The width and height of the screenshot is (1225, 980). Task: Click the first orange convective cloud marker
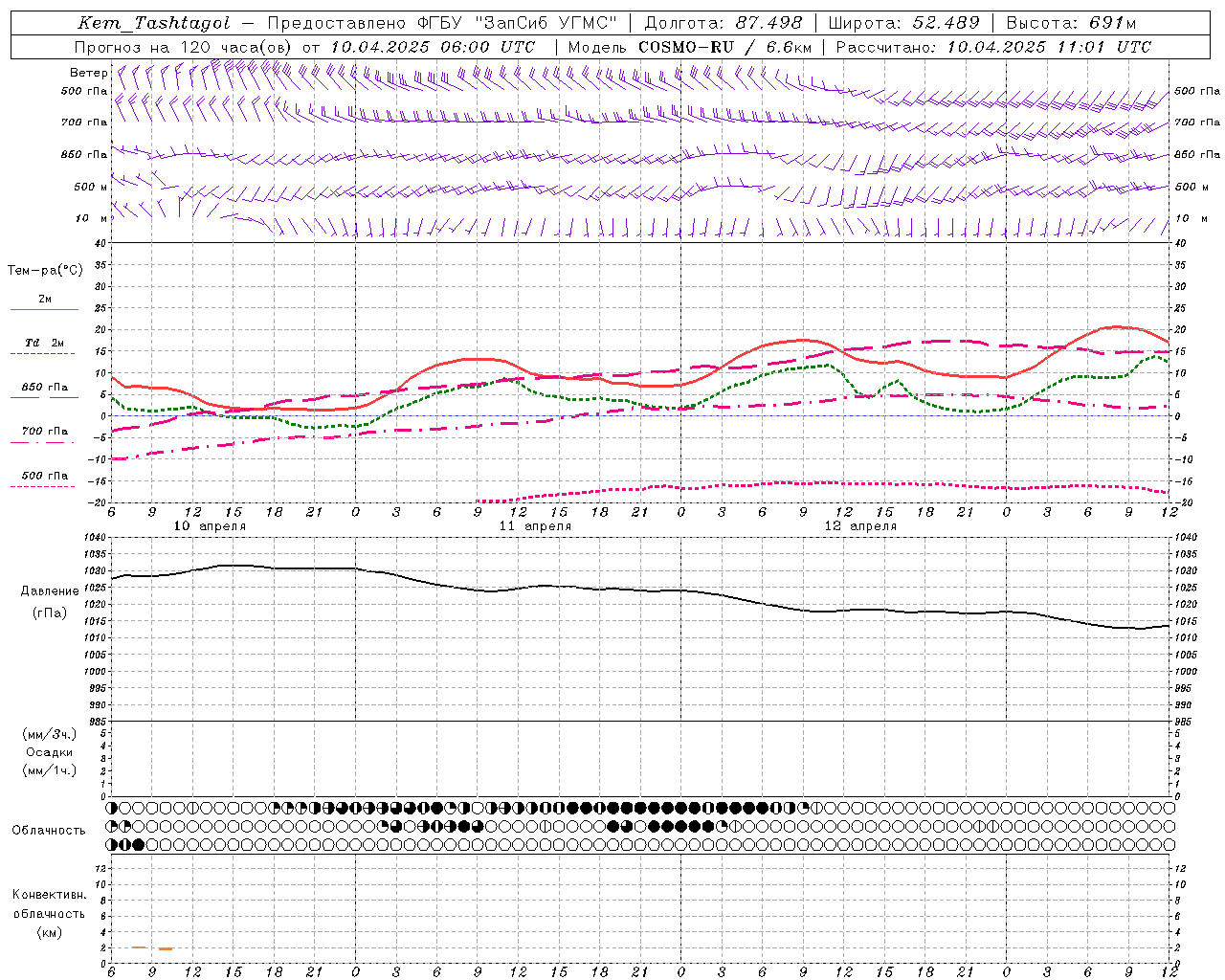pos(139,947)
